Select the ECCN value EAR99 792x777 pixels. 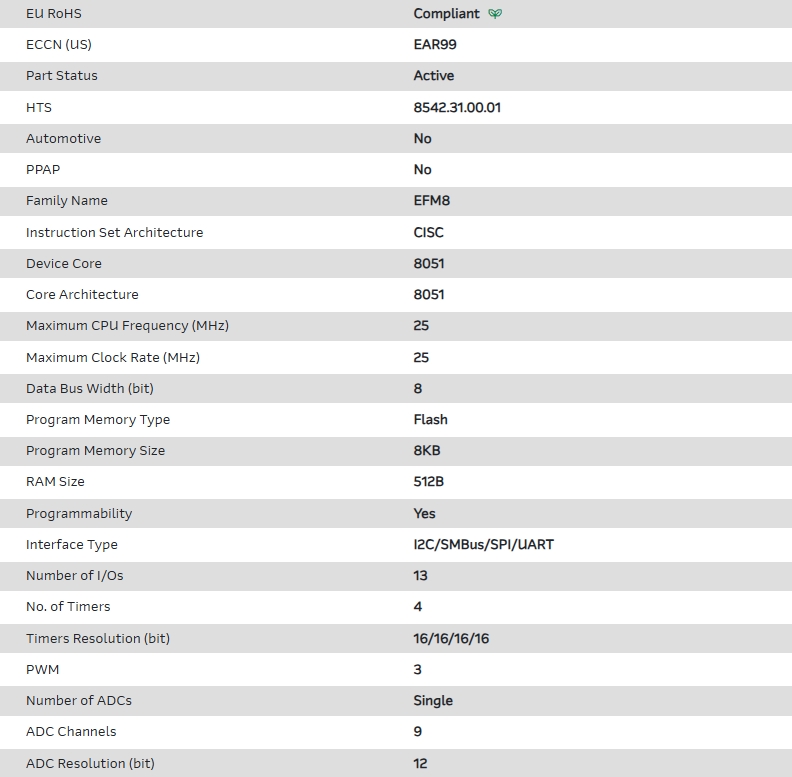coord(435,45)
